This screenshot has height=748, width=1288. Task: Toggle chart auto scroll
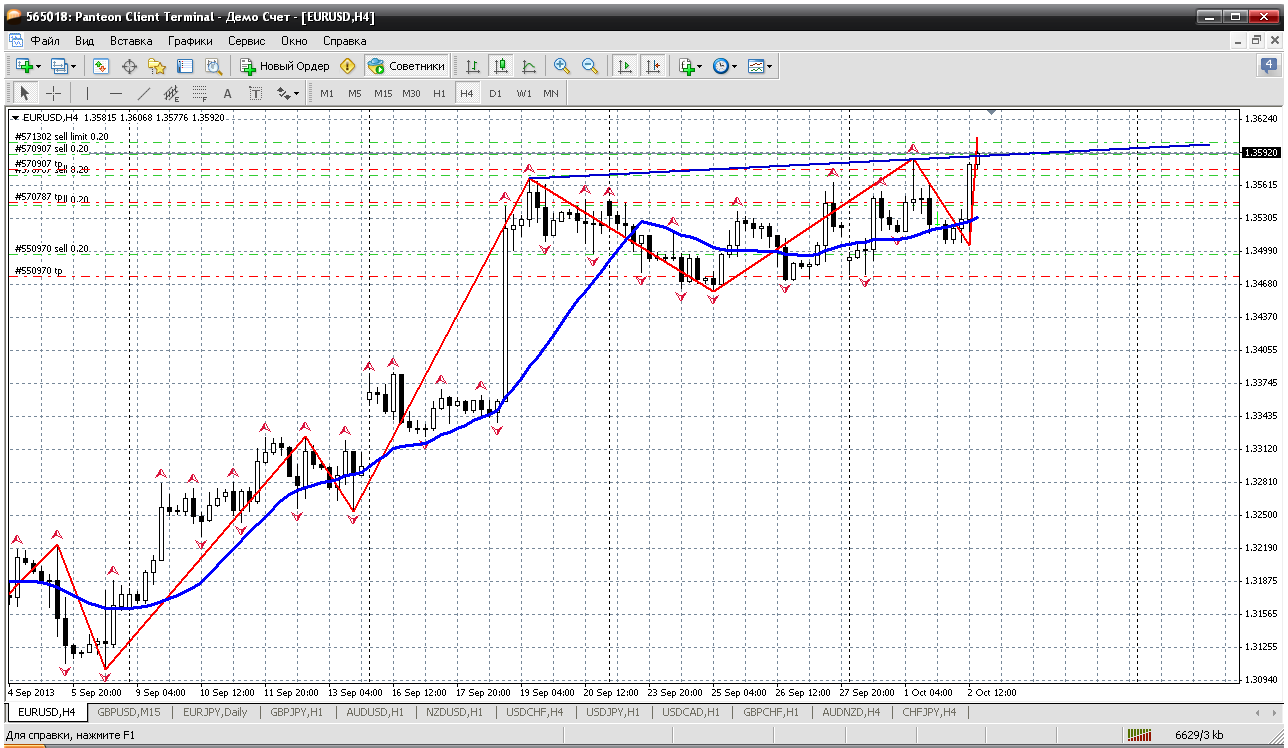click(624, 66)
